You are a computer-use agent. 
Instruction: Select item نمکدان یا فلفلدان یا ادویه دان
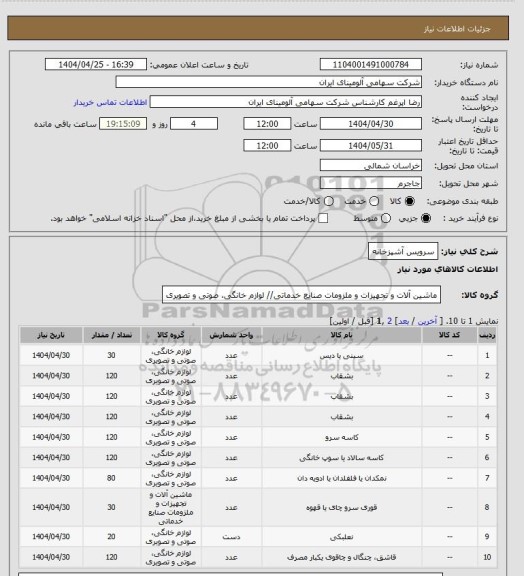click(x=342, y=478)
